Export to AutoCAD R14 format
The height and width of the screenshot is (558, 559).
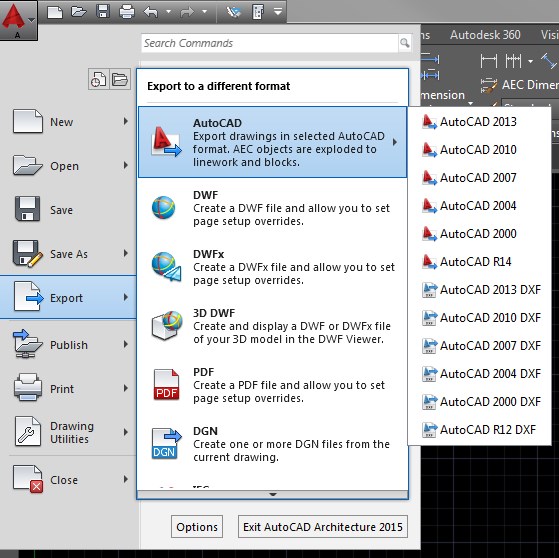click(479, 262)
